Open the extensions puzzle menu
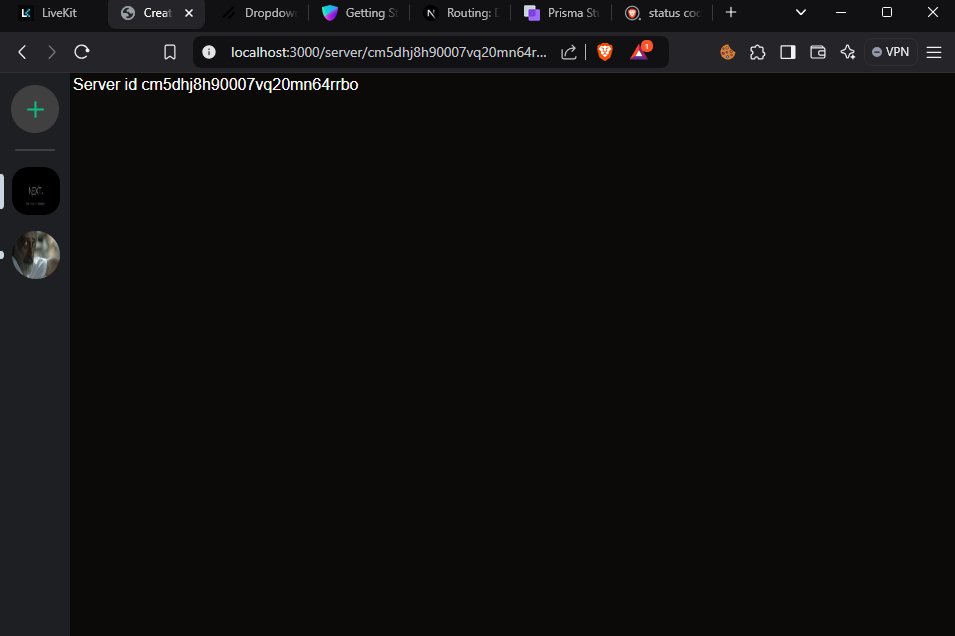This screenshot has height=636, width=955. pyautogui.click(x=757, y=52)
